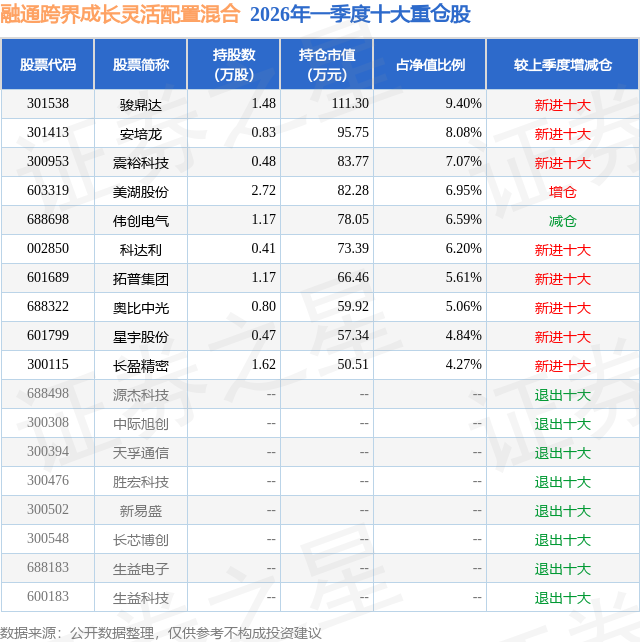The image size is (640, 642).
Task: Click stock name 安培龙
Action: [141, 134]
